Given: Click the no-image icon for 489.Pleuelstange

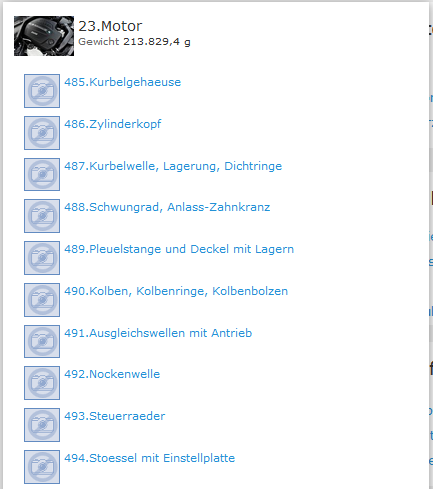Looking at the screenshot, I should (42, 258).
